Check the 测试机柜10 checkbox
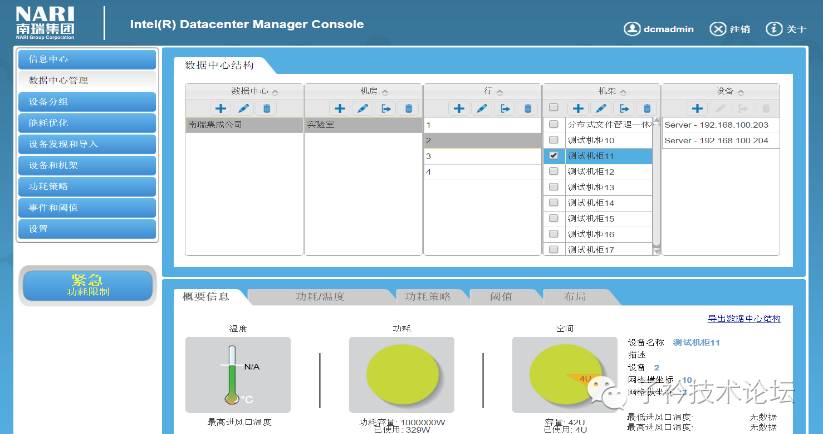 click(x=553, y=140)
